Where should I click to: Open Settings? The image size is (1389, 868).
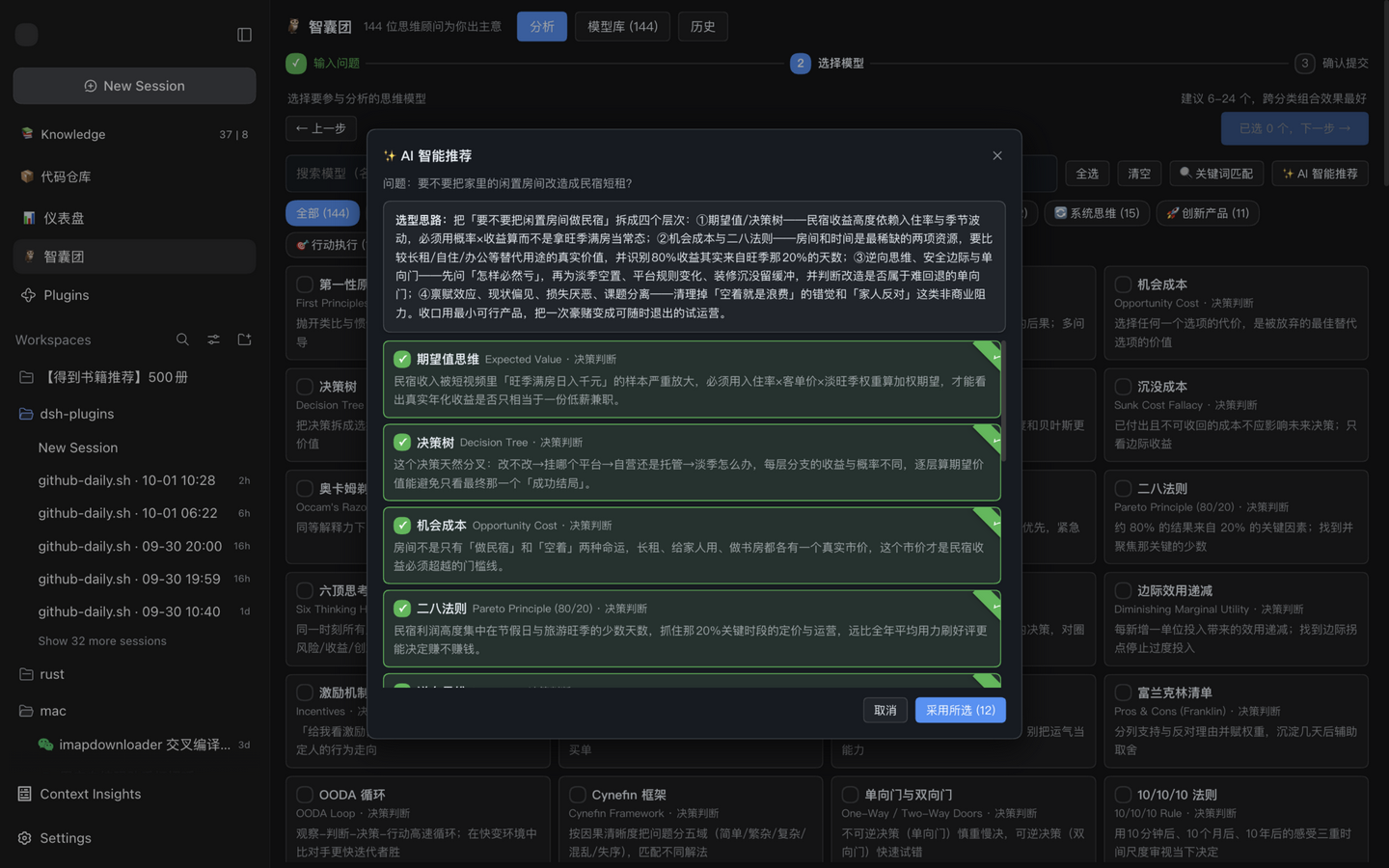pos(134,838)
